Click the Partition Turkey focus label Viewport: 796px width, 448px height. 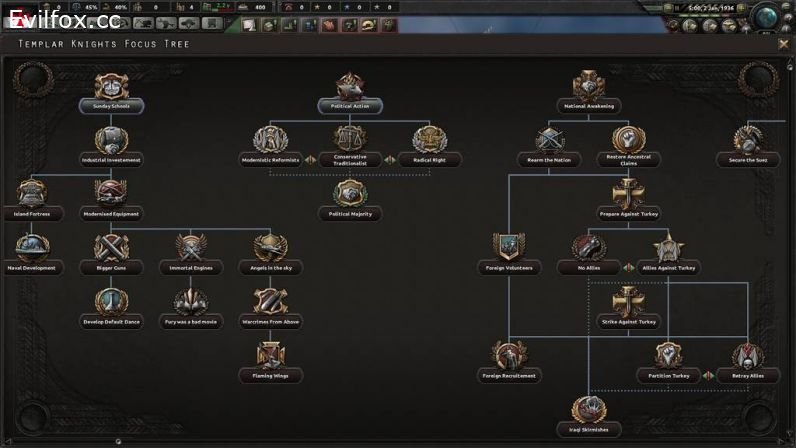[668, 376]
